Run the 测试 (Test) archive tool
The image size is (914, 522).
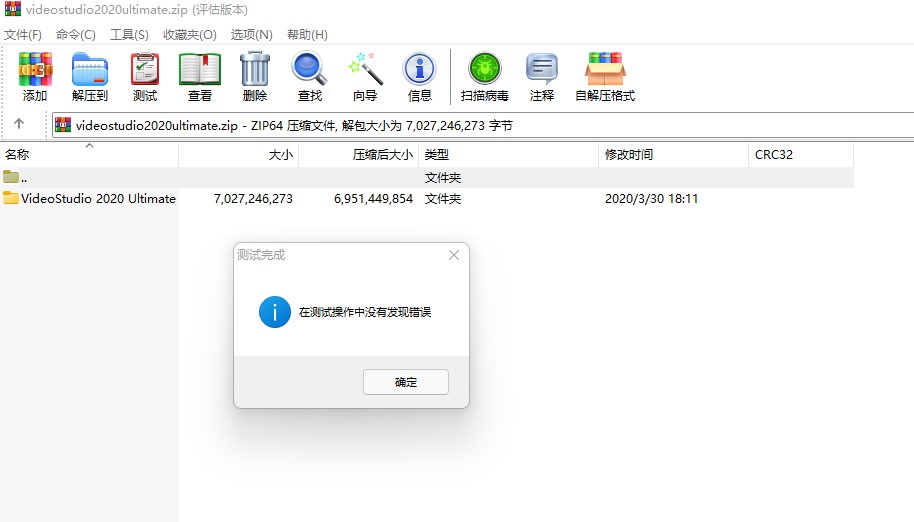pos(145,76)
